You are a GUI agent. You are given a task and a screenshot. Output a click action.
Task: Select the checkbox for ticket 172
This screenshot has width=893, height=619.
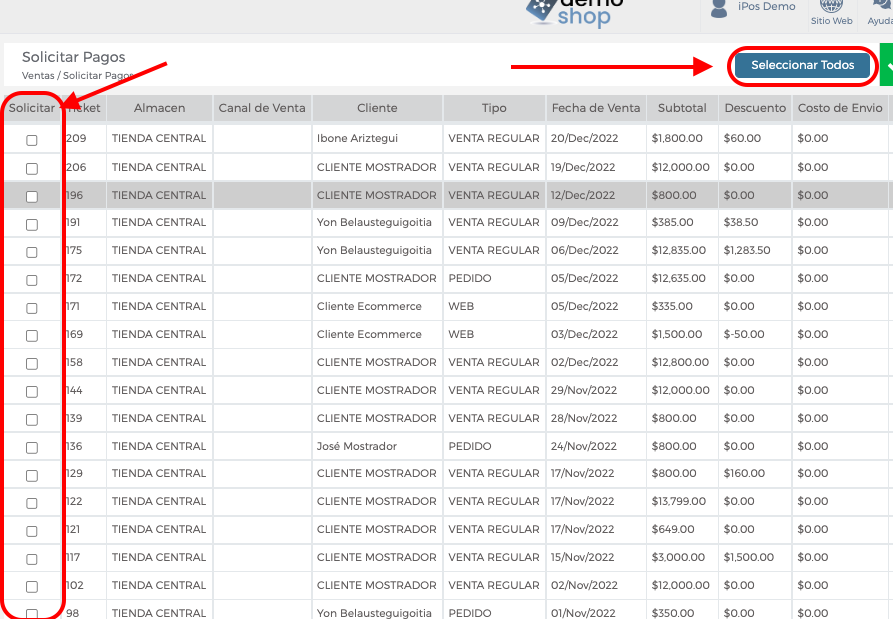[32, 280]
